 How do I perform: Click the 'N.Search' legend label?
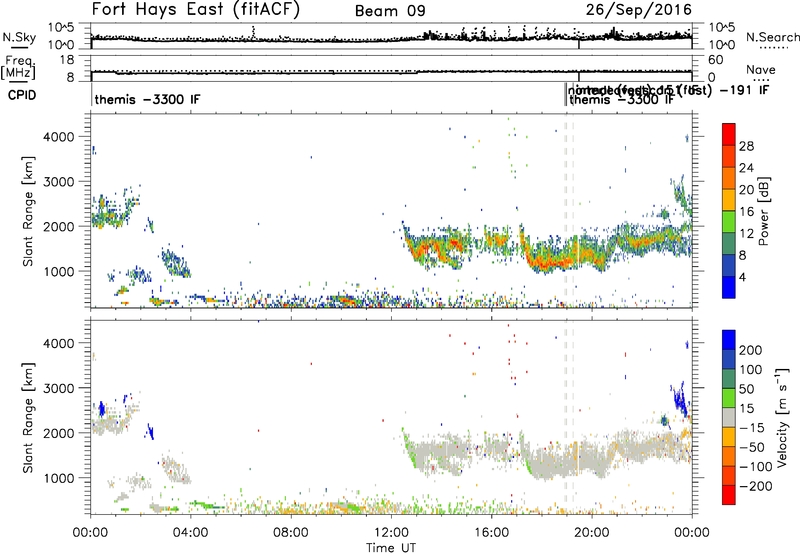[772, 37]
